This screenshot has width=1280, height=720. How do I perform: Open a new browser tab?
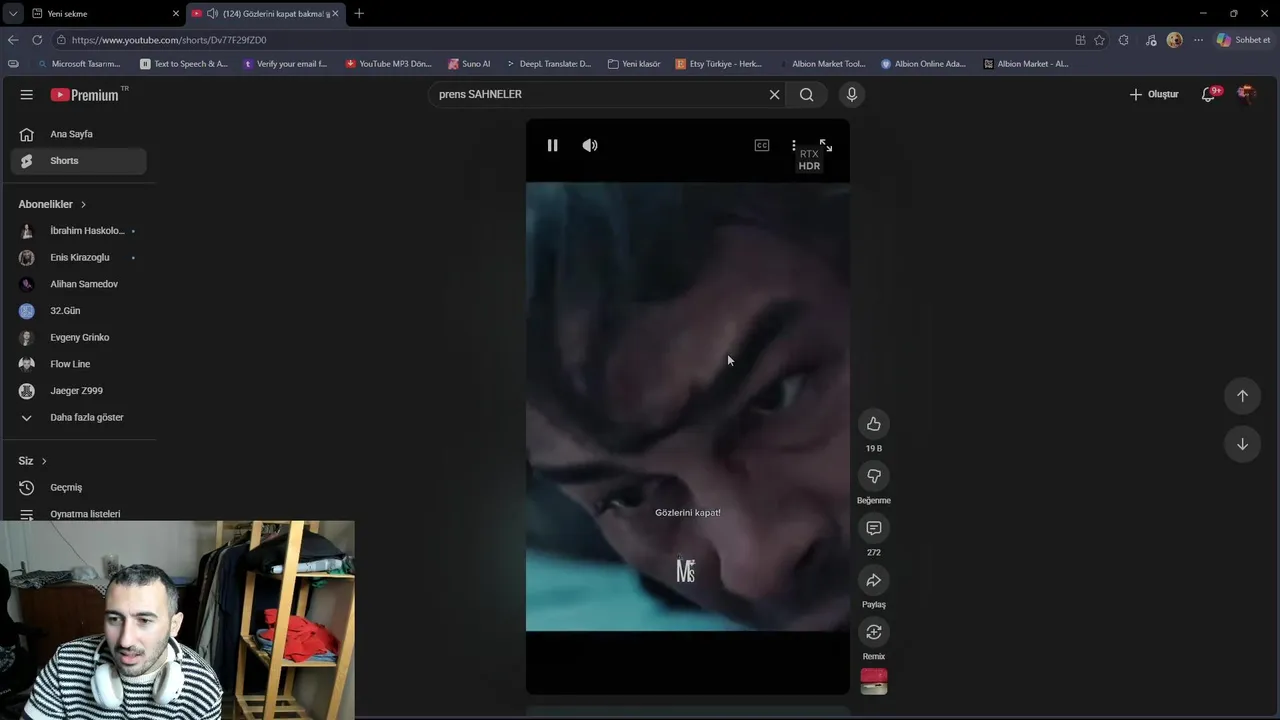coord(359,14)
